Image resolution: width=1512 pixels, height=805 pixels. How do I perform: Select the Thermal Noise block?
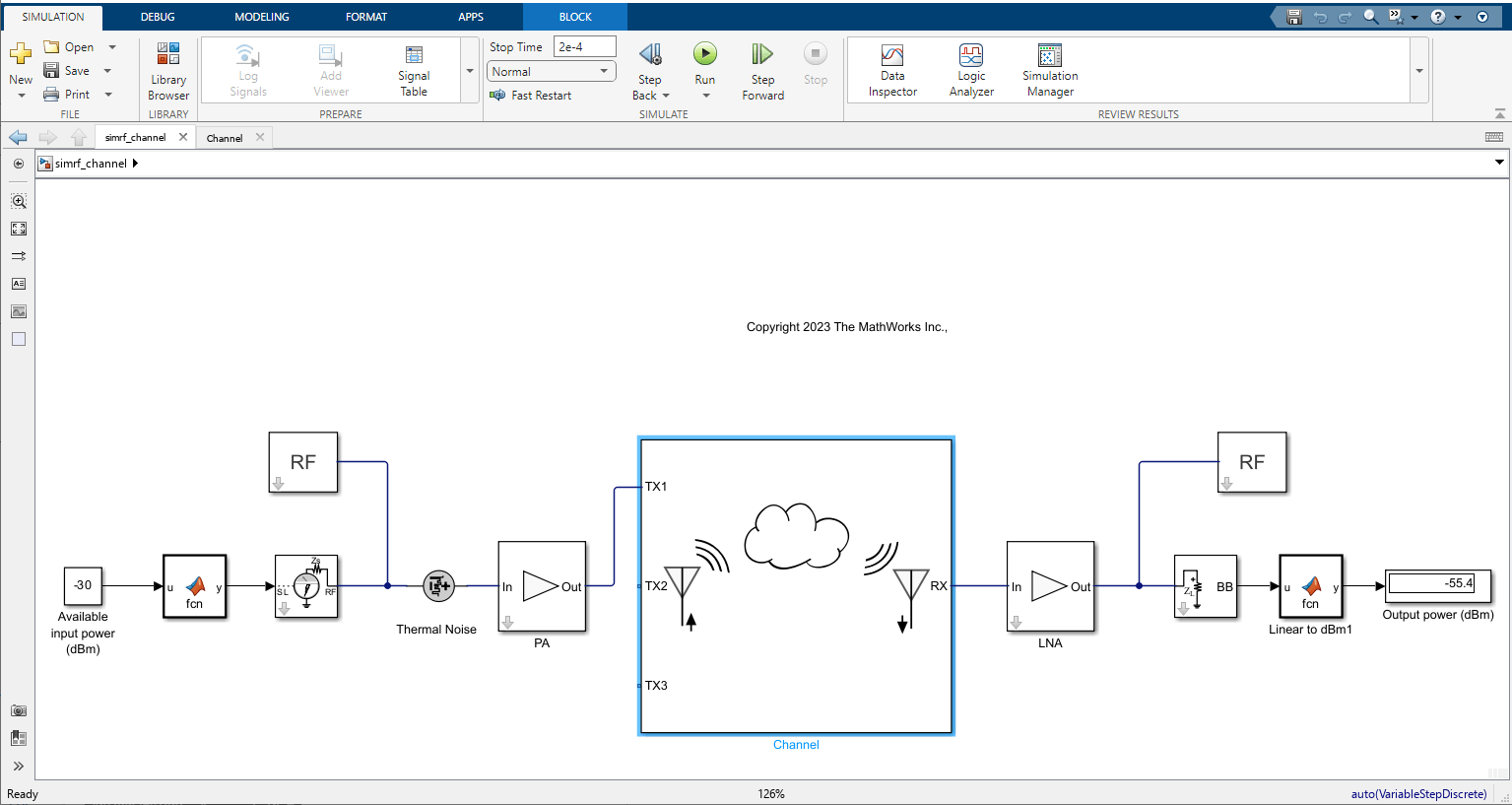click(x=438, y=586)
